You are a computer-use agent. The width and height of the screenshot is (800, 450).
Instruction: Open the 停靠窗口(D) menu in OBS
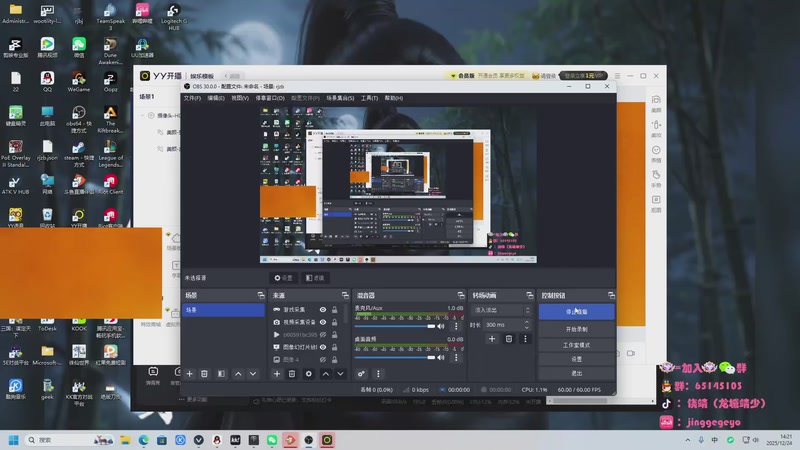[270, 98]
